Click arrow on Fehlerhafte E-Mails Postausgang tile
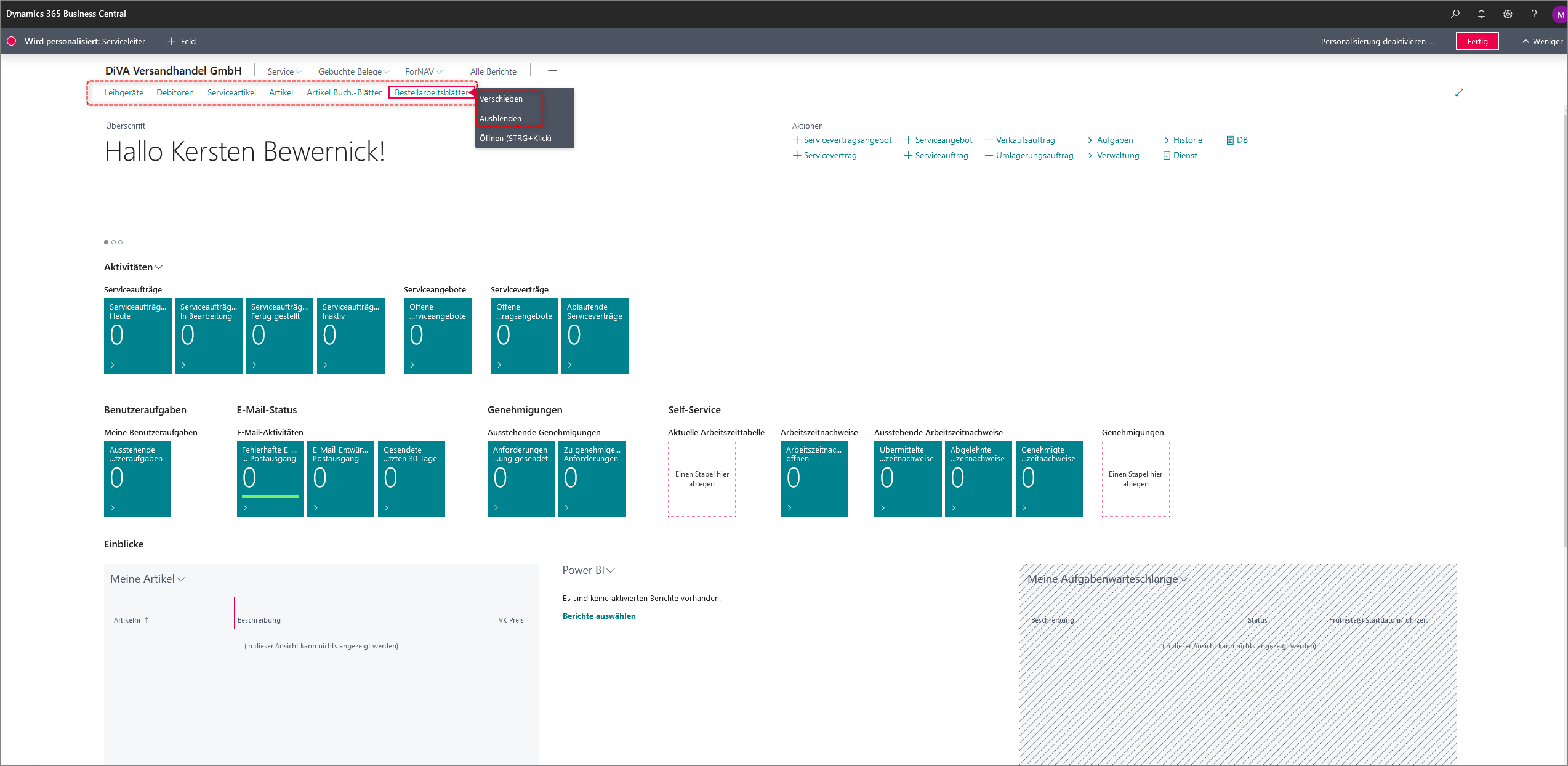Screen dimensions: 1568x766 (246, 508)
